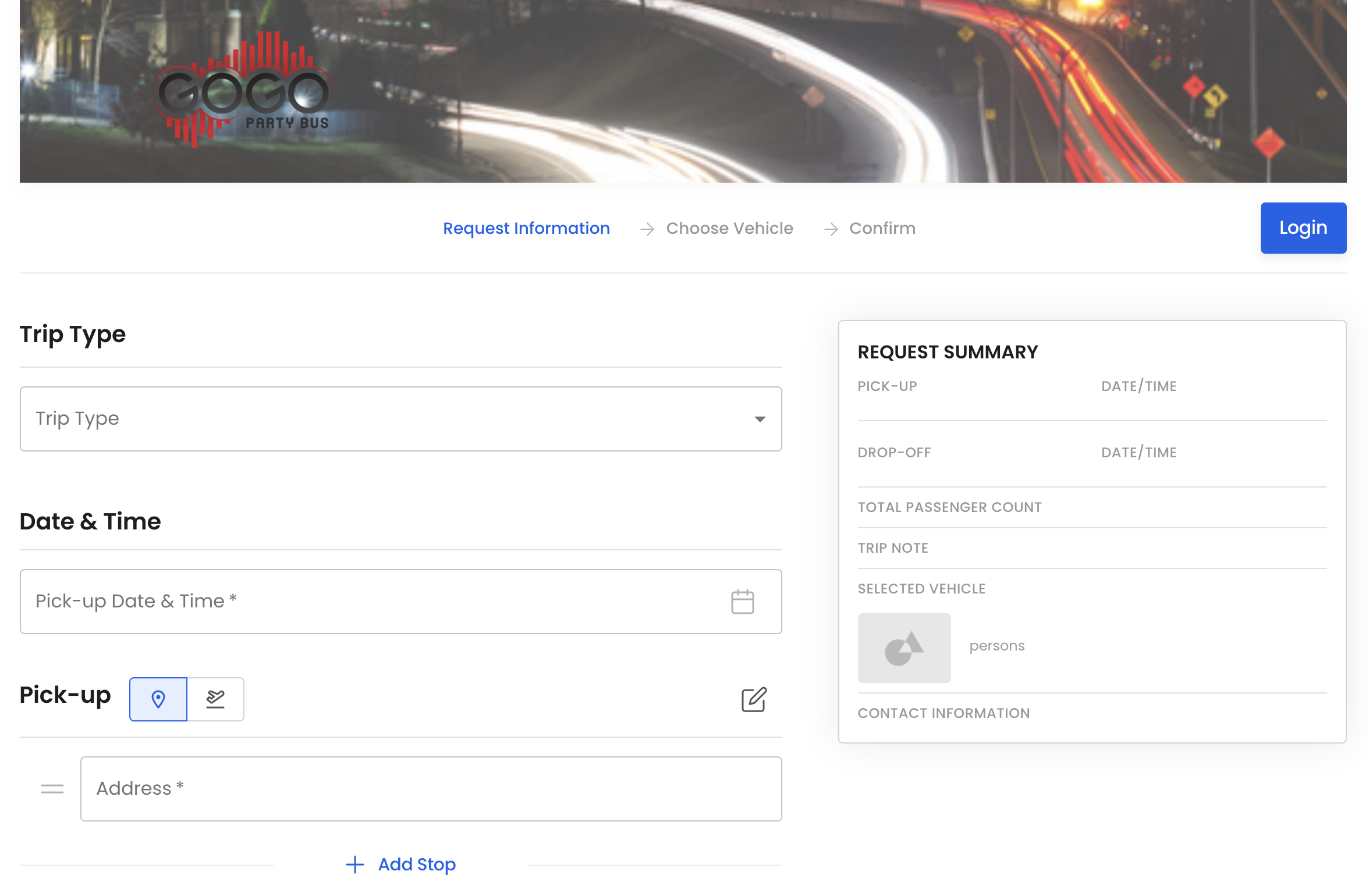Image resolution: width=1369 pixels, height=896 pixels.
Task: Open the calendar date picker icon
Action: pos(742,602)
